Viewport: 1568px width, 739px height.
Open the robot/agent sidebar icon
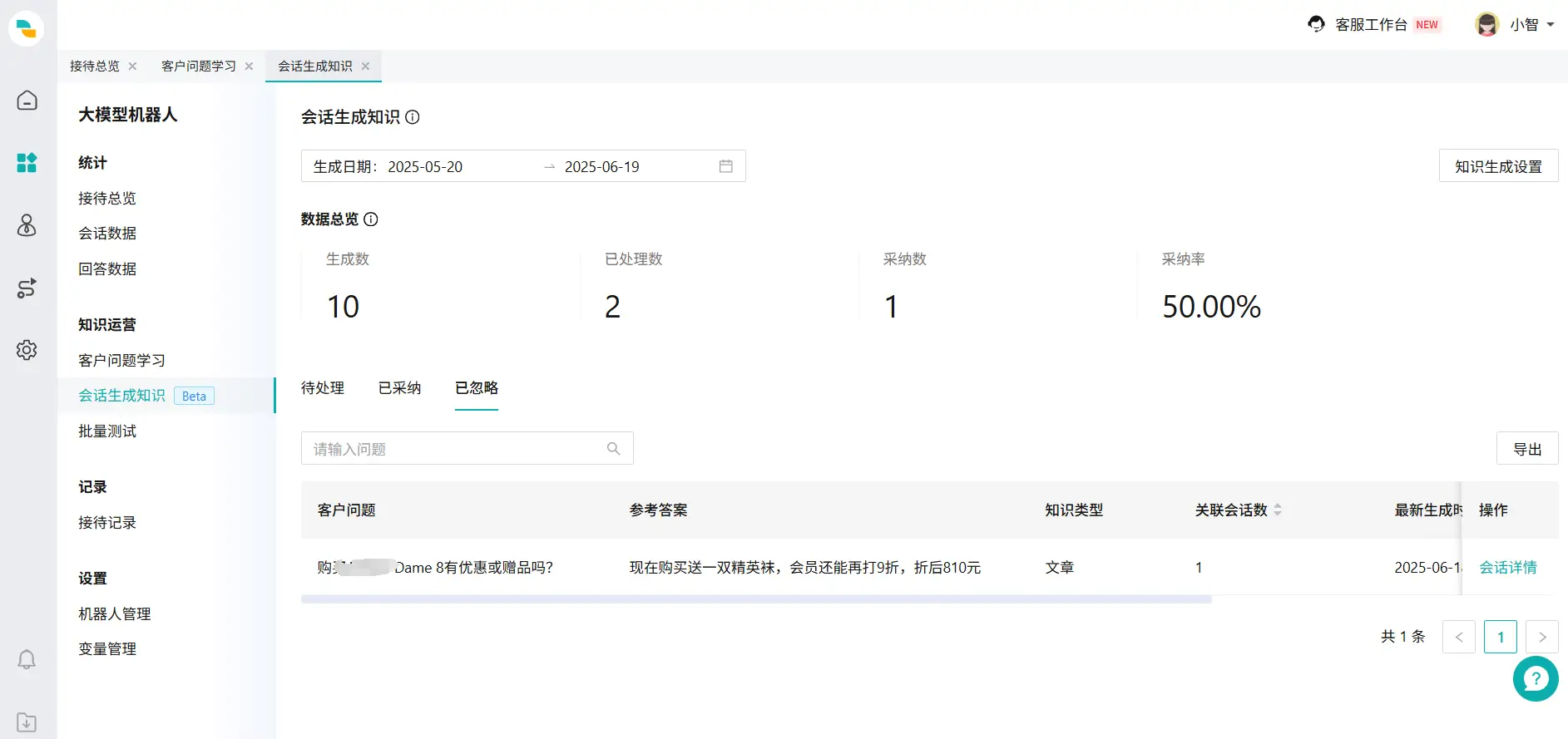coord(27,225)
